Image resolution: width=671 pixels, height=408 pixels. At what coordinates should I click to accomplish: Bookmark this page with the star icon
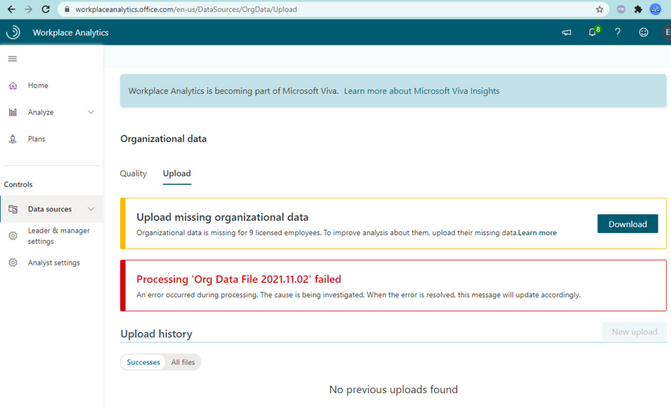600,9
